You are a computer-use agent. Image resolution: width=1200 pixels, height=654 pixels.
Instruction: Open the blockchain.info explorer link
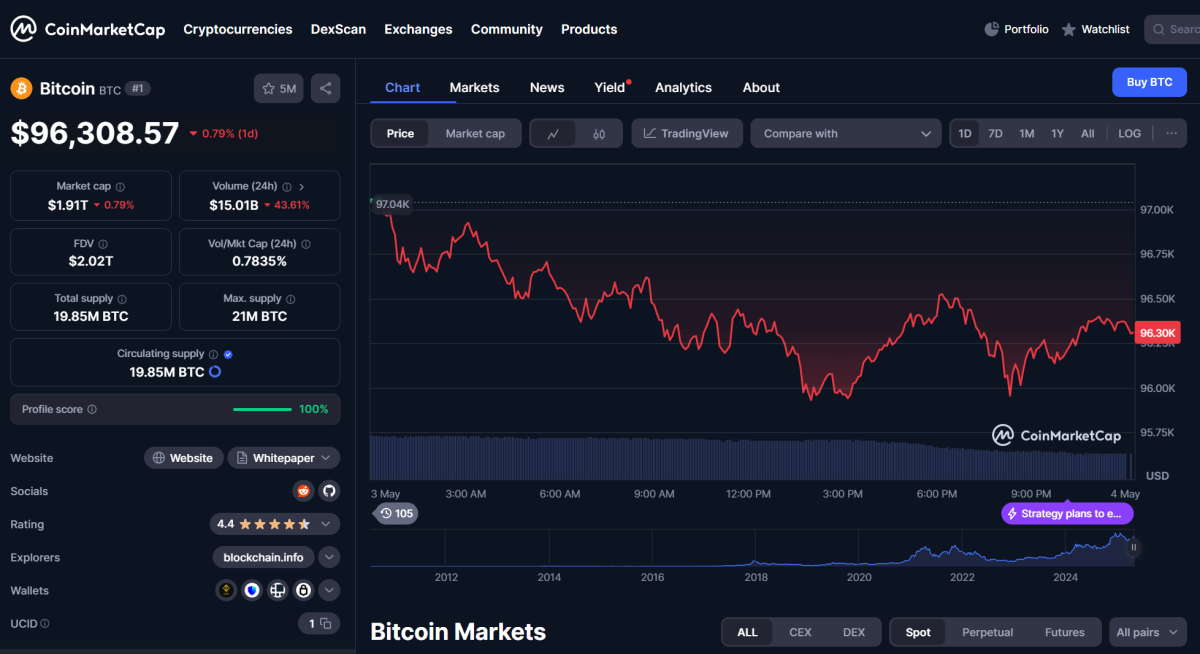[264, 557]
